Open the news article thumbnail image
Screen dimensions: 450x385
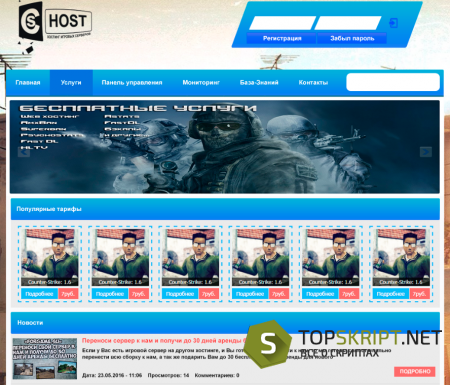[45, 358]
